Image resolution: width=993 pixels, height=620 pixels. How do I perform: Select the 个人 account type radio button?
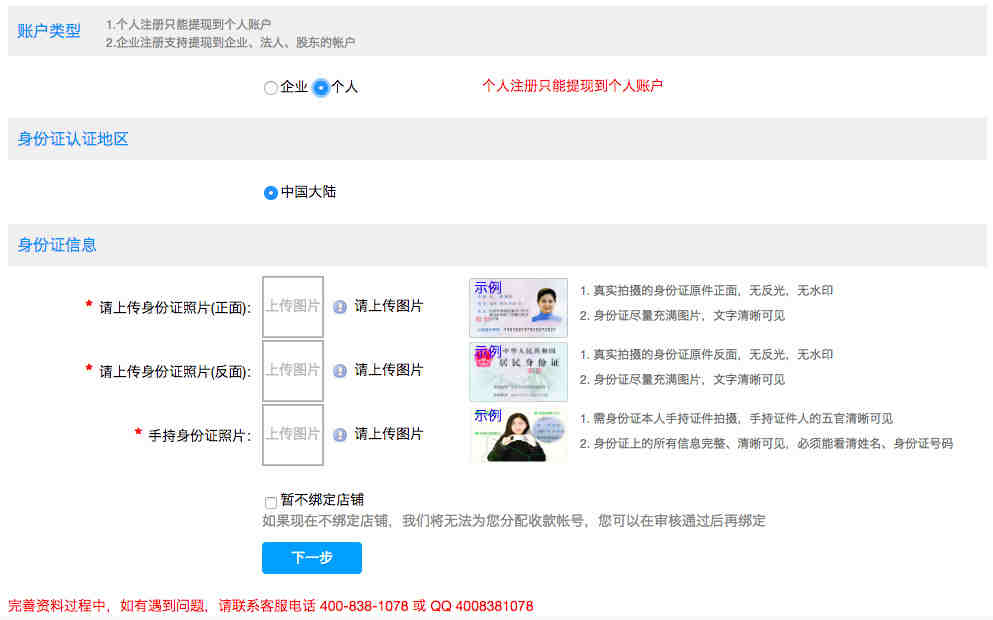tap(320, 88)
